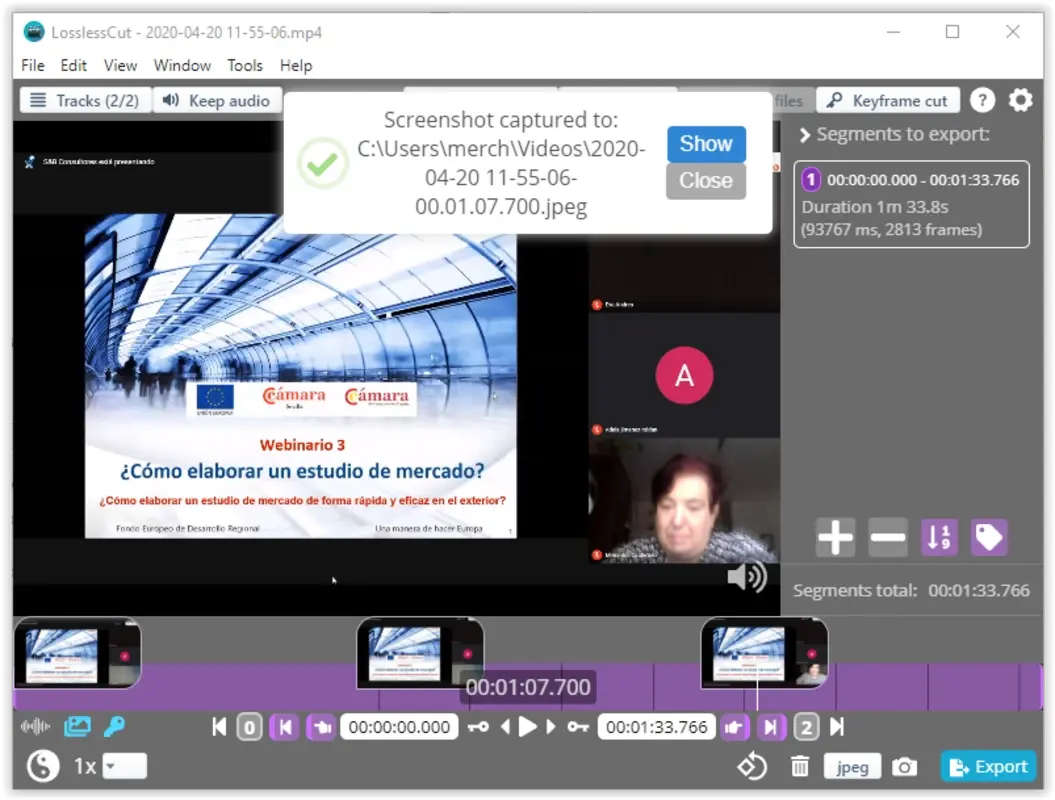Open the Tools menu
Screen dimensions: 1055x800
245,65
